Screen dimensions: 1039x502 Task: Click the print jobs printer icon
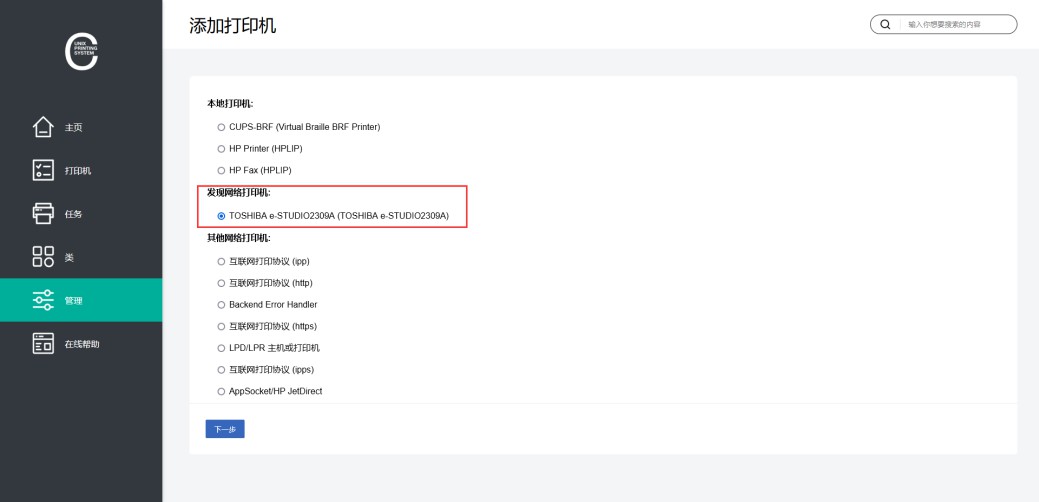pos(43,213)
